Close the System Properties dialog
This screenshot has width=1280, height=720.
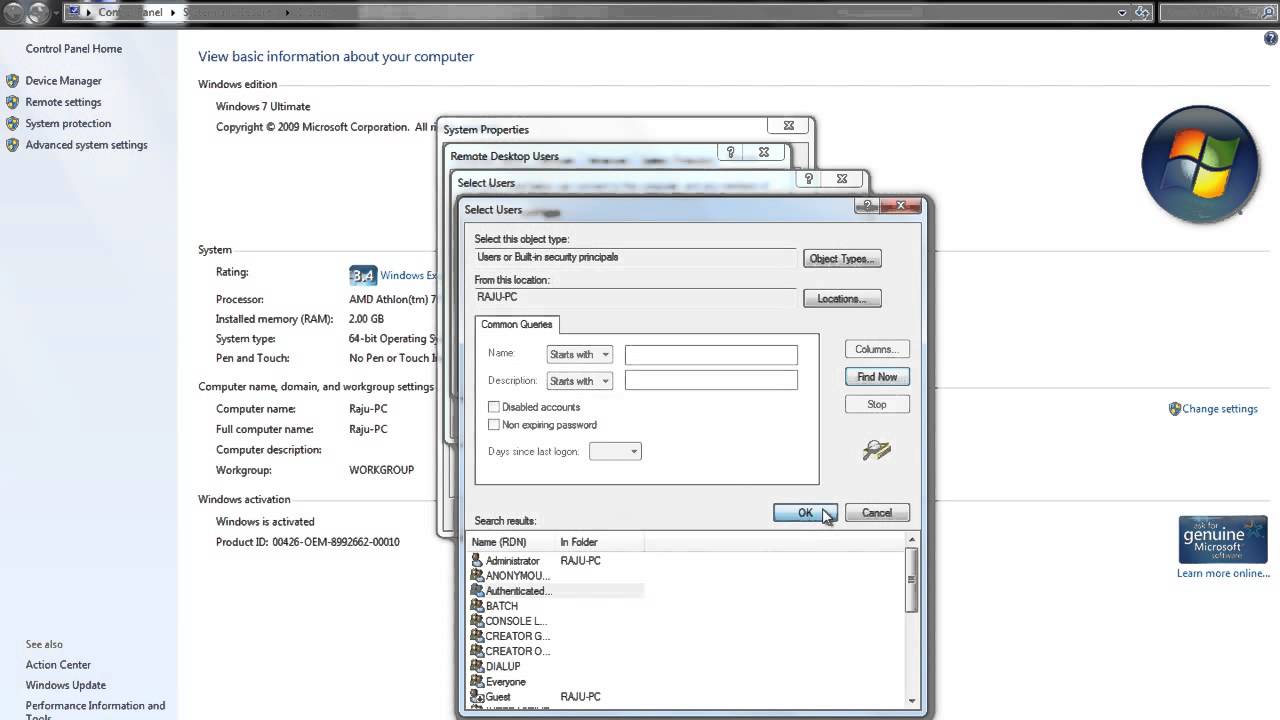pos(789,126)
